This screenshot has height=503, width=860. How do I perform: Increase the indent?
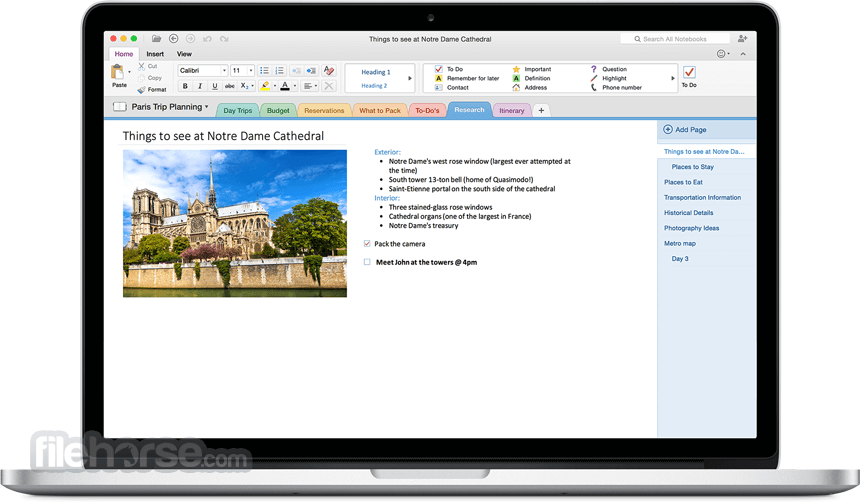(x=311, y=71)
